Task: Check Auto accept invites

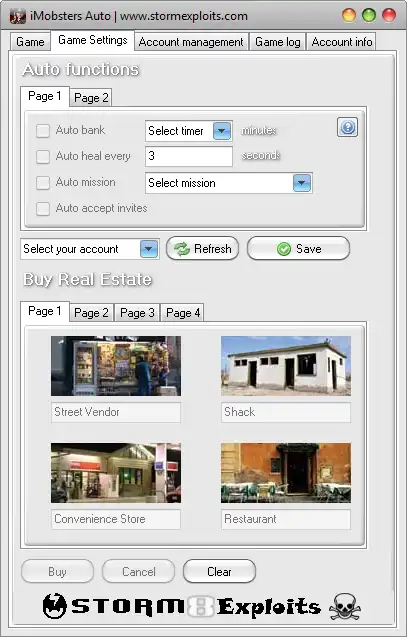Action: (x=43, y=208)
